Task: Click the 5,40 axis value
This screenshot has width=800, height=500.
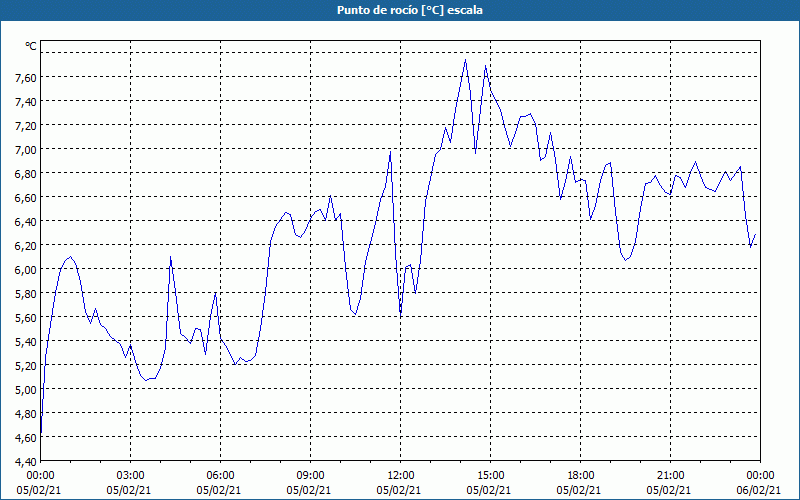Action: 27,341
